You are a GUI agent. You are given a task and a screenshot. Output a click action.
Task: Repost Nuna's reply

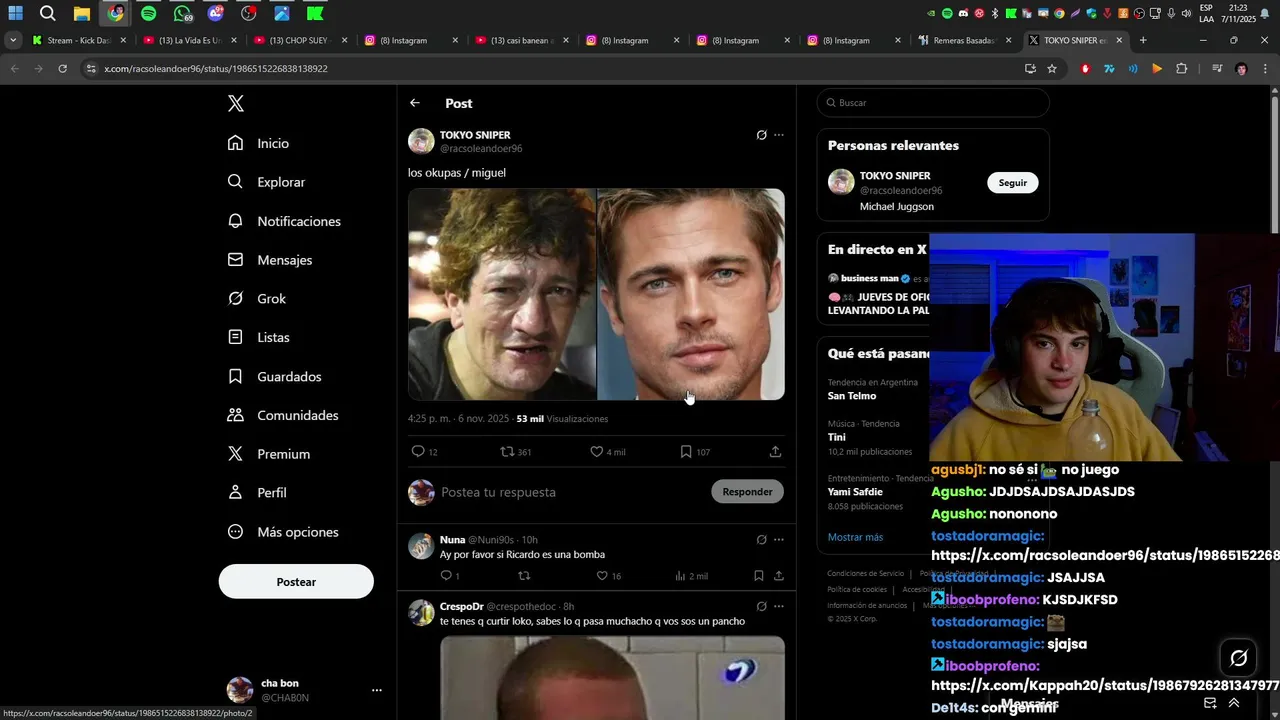524,576
